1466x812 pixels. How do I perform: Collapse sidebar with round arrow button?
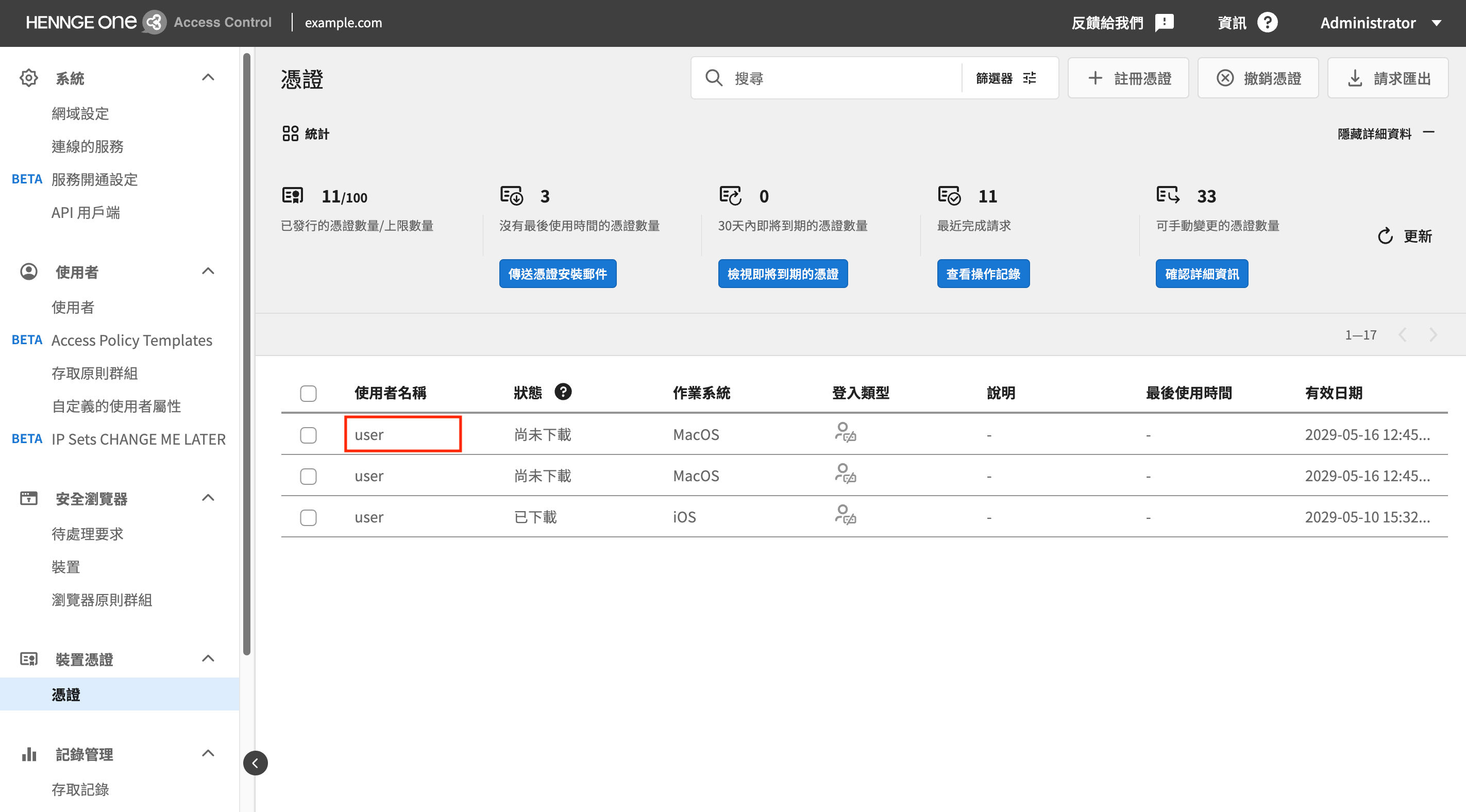pyautogui.click(x=256, y=763)
